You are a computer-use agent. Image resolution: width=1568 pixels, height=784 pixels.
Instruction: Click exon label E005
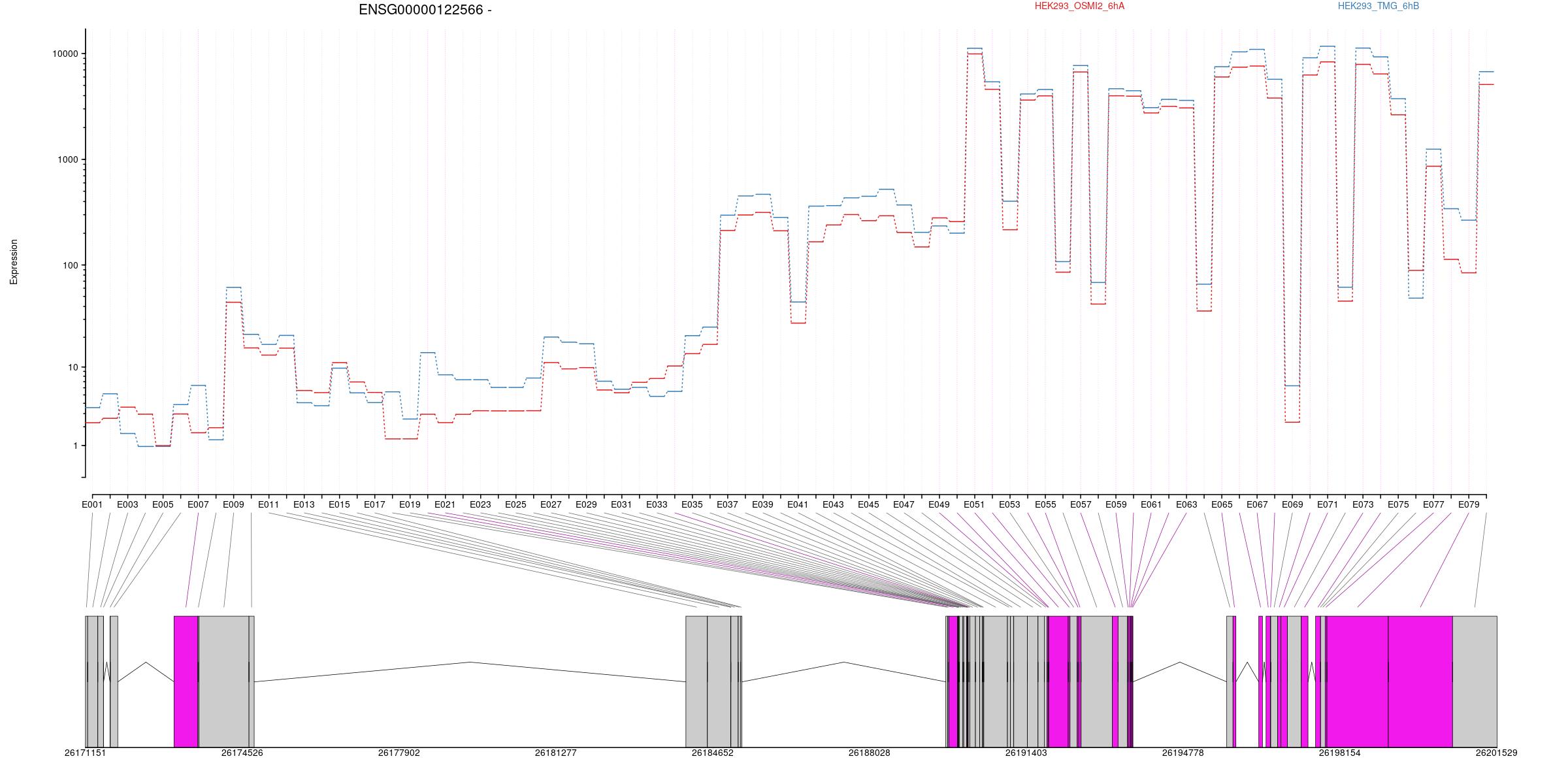click(163, 504)
